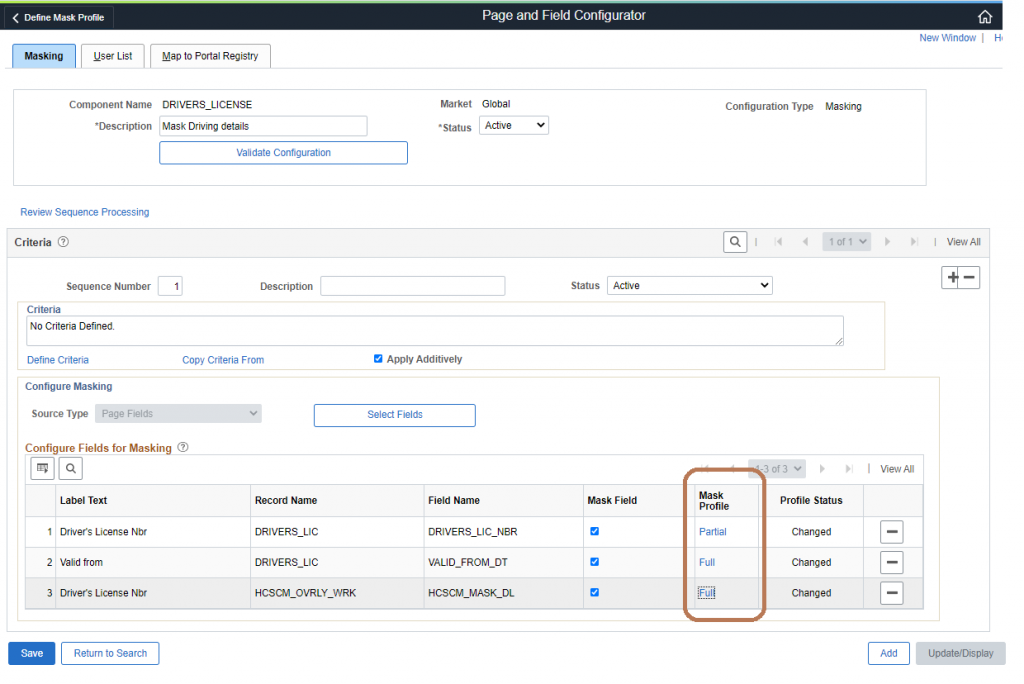The width and height of the screenshot is (1024, 684).
Task: Open the Define Criteria link
Action: 57,360
